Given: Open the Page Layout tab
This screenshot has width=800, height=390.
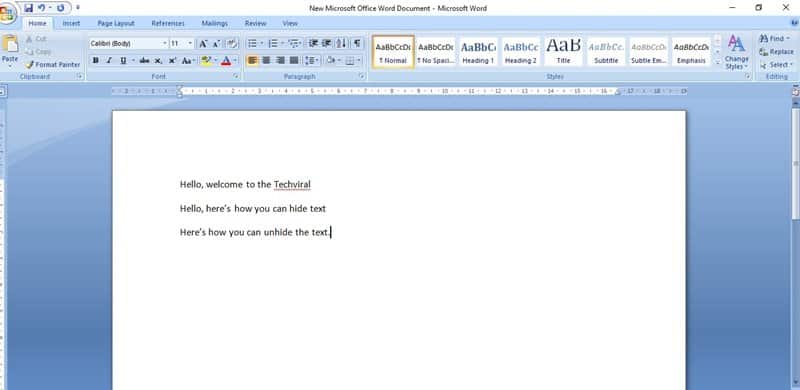Looking at the screenshot, I should 116,23.
